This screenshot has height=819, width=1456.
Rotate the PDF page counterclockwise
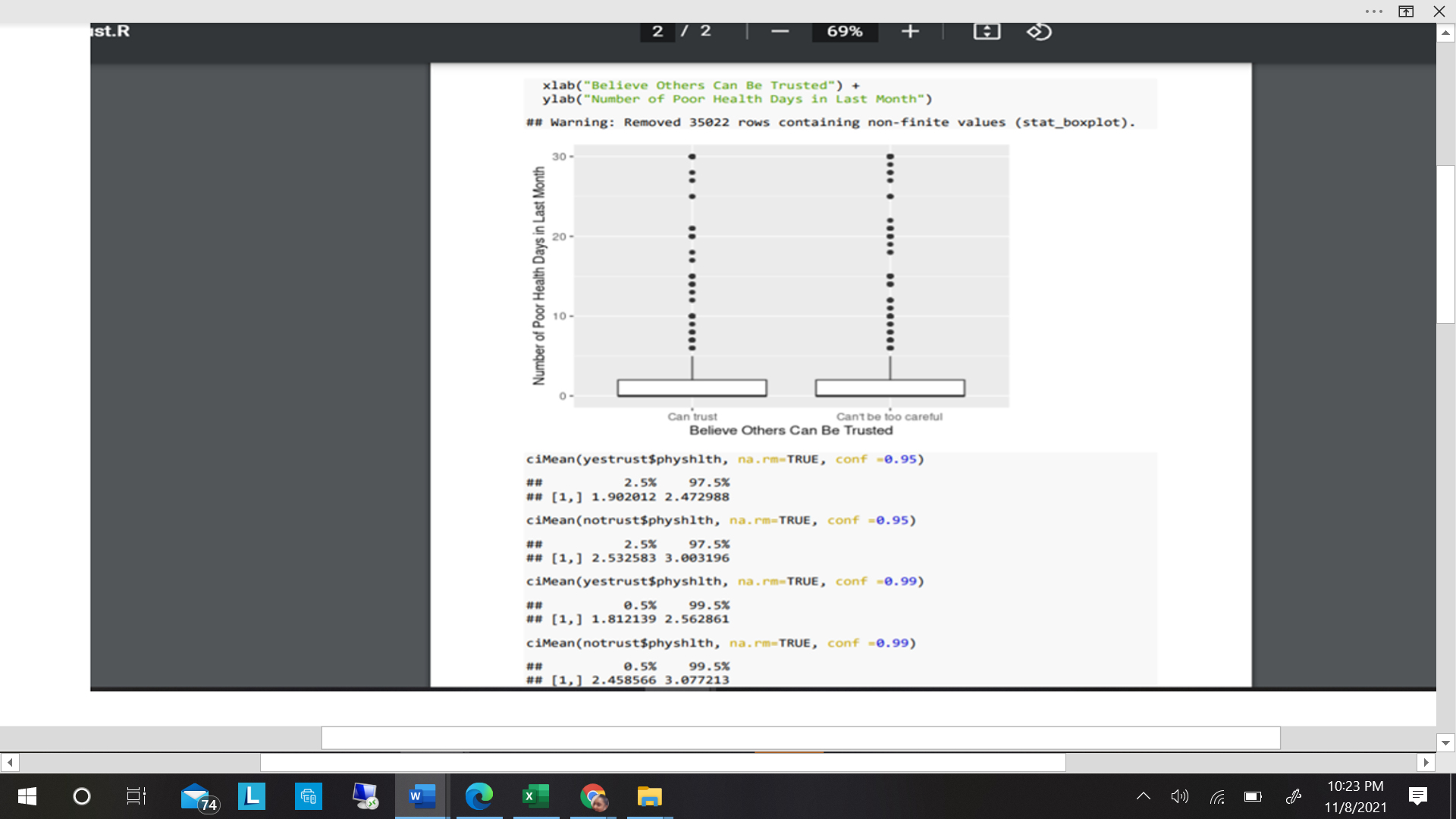coord(1039,31)
